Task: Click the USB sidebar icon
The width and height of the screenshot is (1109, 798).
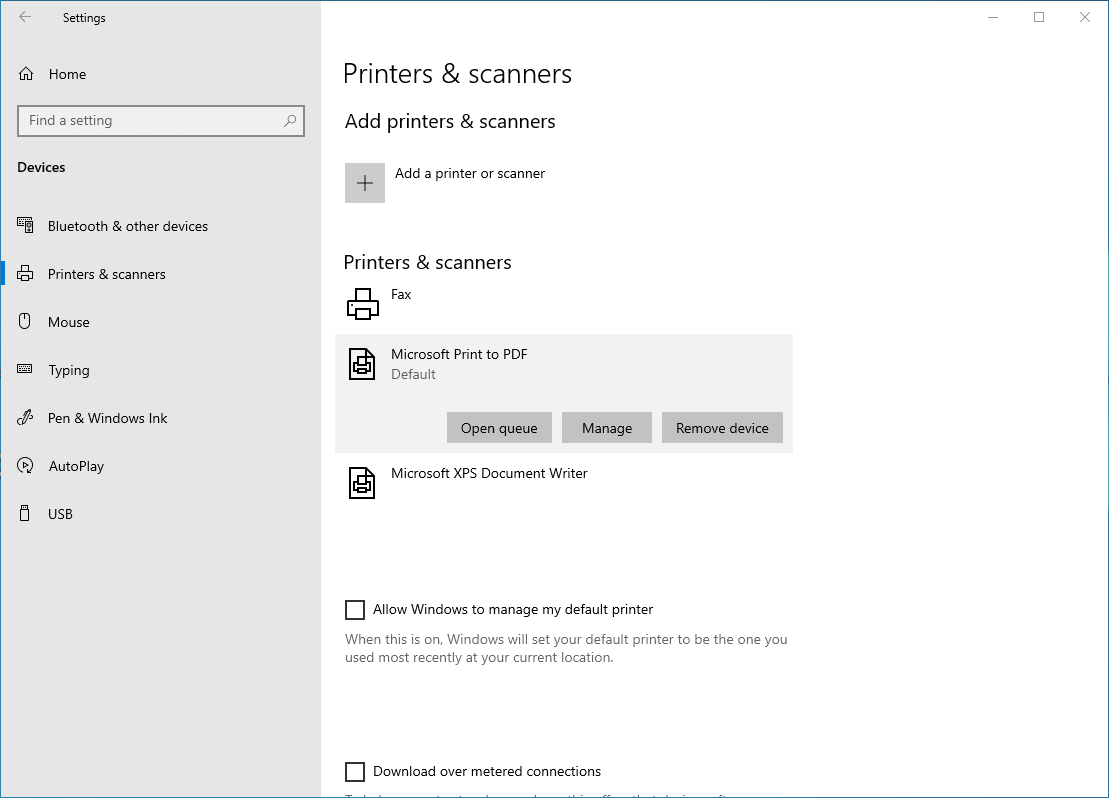Action: [x=25, y=514]
